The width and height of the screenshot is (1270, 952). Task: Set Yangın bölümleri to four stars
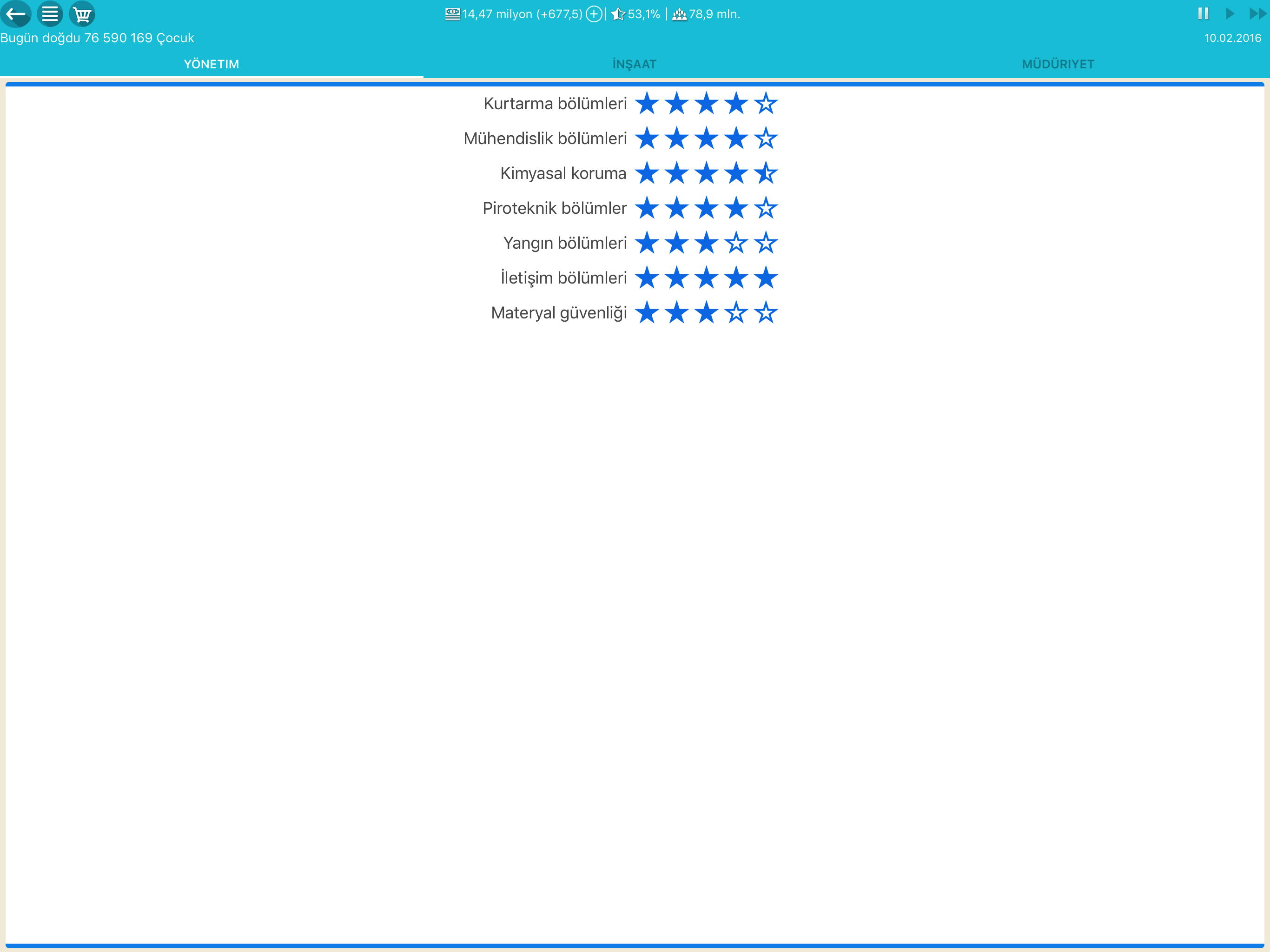(736, 243)
